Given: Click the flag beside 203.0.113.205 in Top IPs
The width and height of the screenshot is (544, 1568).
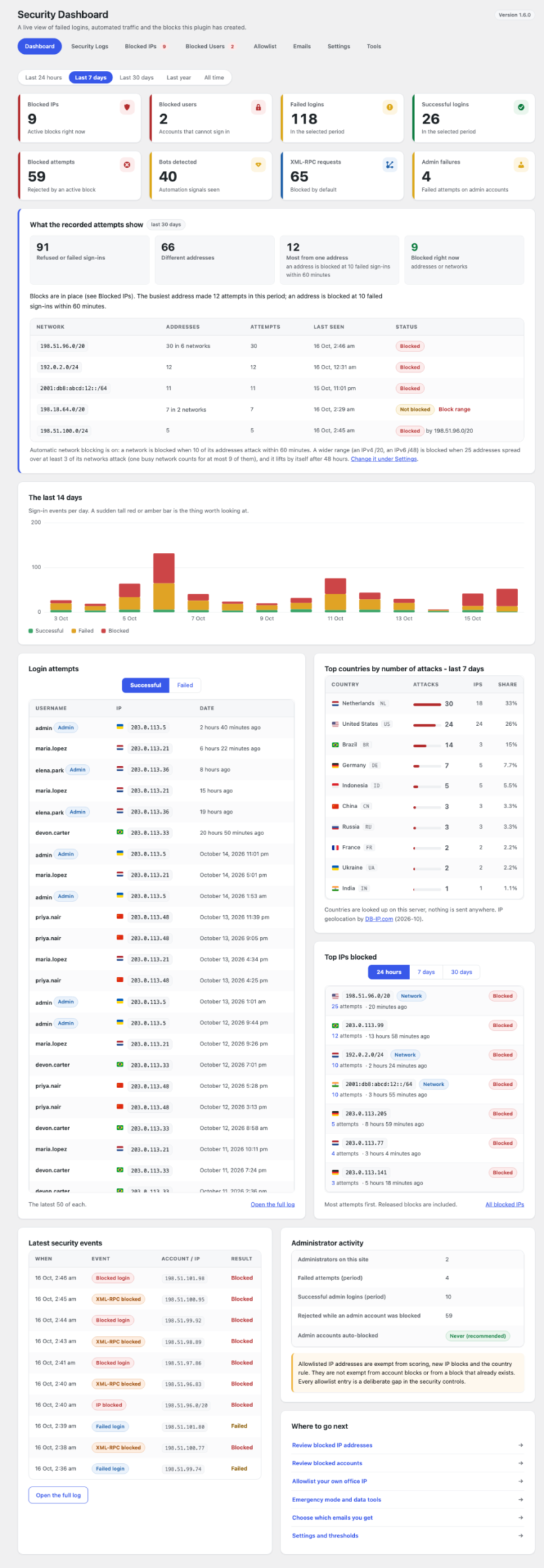Looking at the screenshot, I should point(335,1114).
